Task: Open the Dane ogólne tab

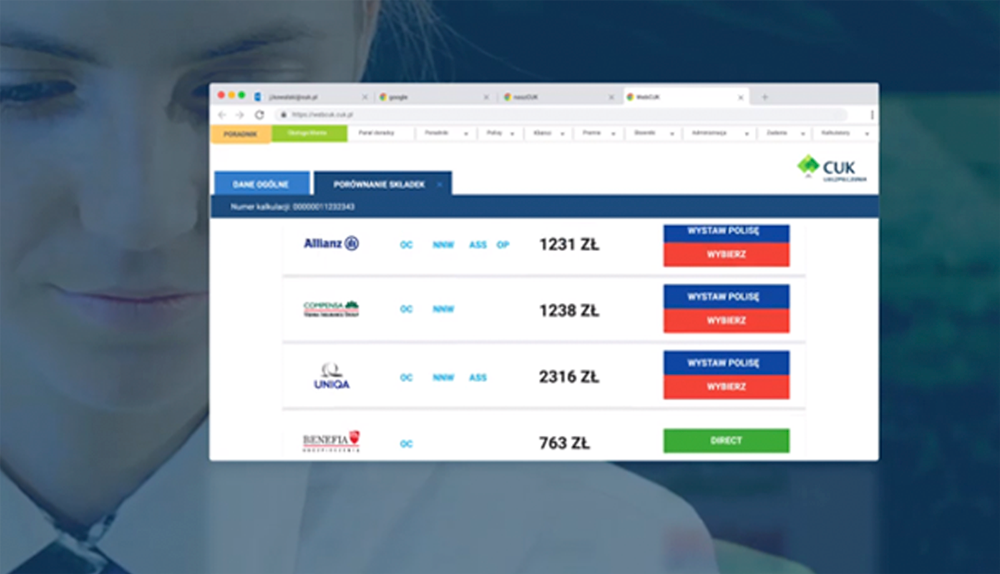Action: [261, 184]
